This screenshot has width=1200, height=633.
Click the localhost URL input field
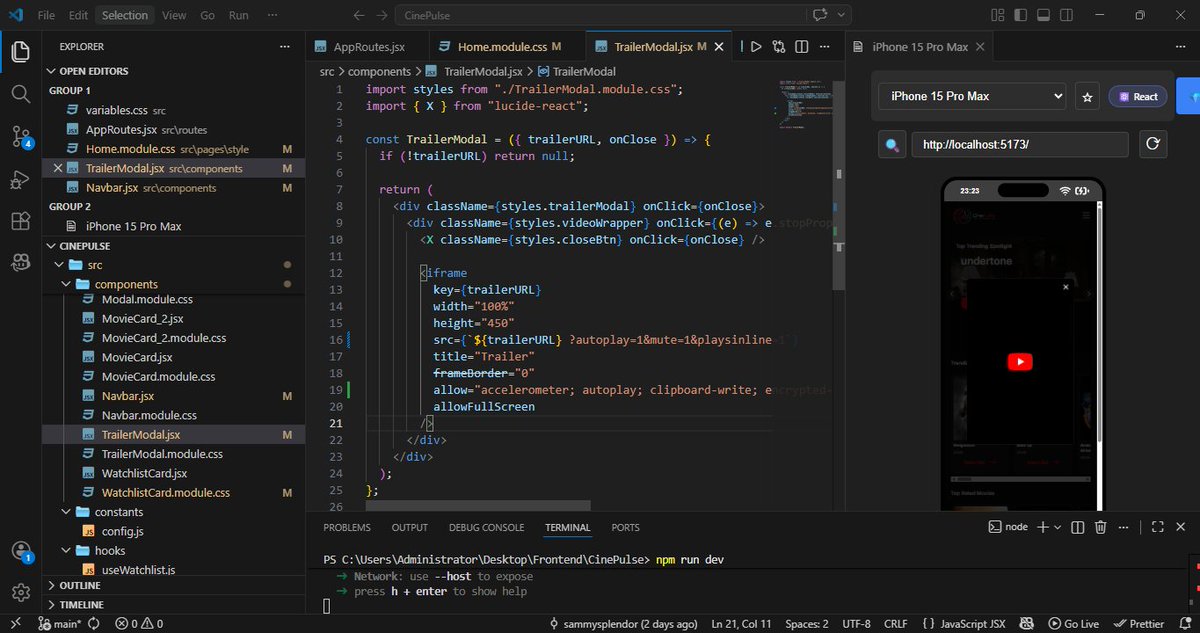(x=1019, y=144)
